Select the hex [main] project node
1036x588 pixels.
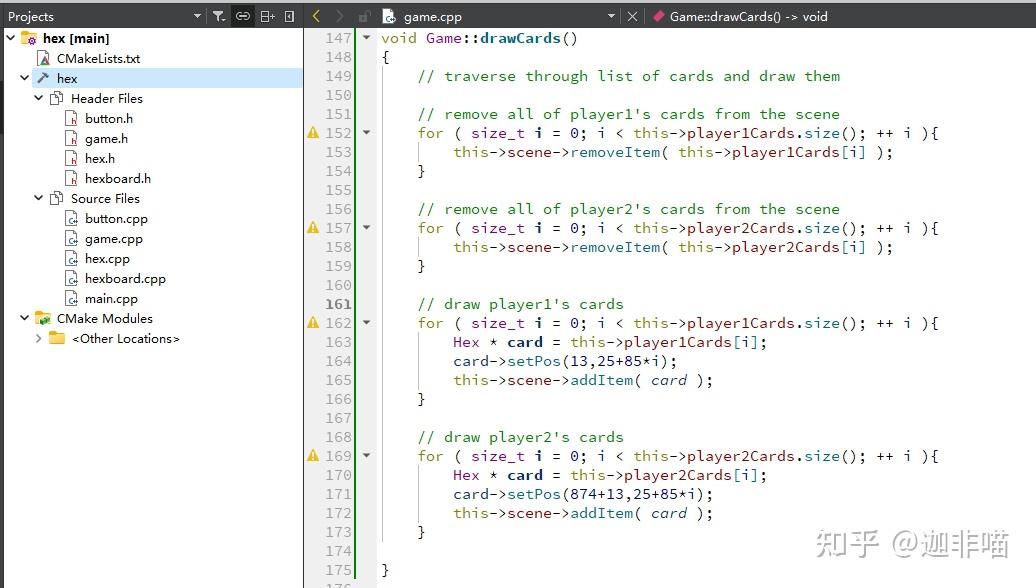tap(76, 38)
